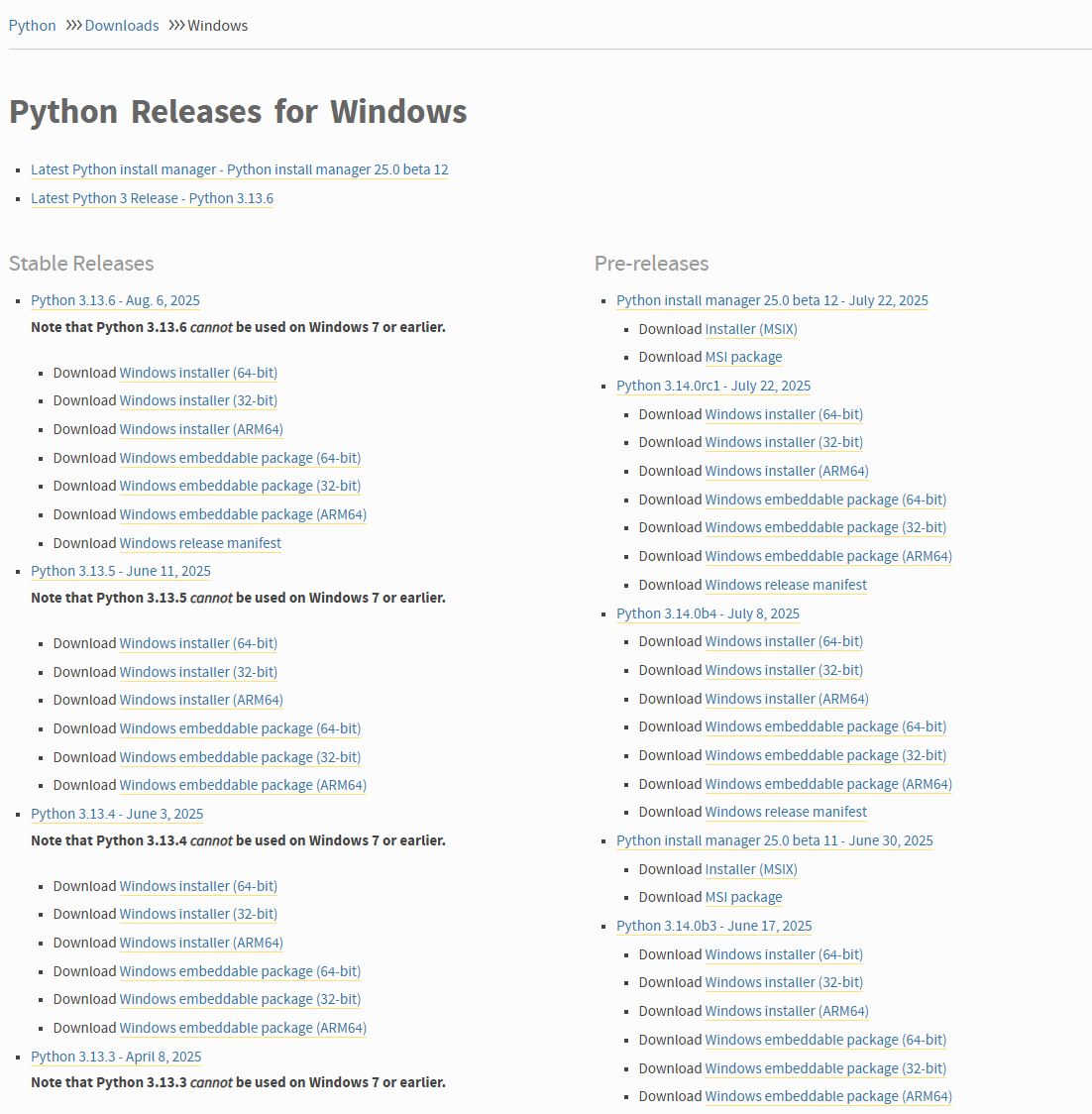Open Python 3.13.6 - Aug. 6, 2025 release
The width and height of the screenshot is (1092, 1114).
(115, 300)
